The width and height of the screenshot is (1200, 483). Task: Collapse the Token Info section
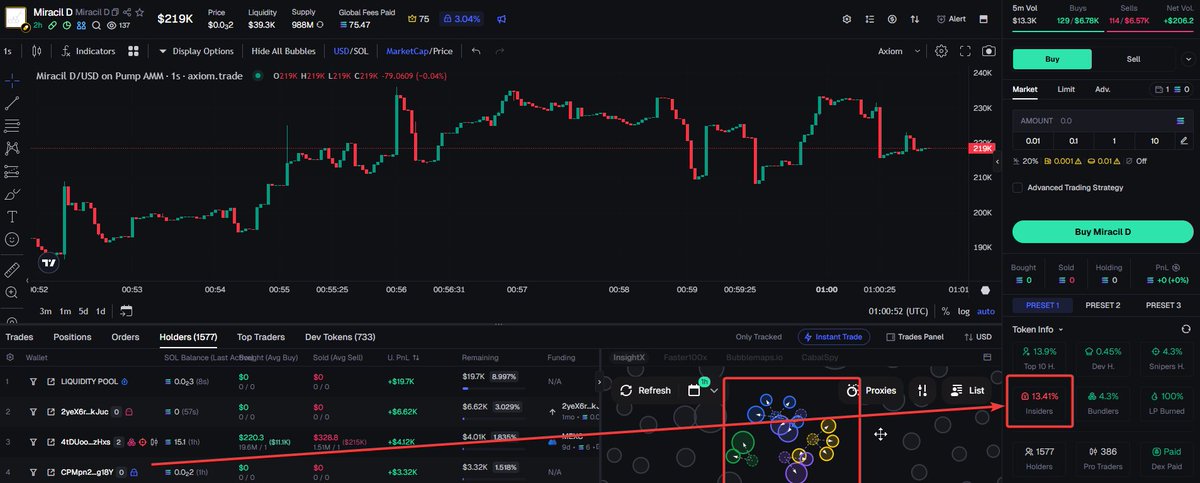pyautogui.click(x=1038, y=329)
